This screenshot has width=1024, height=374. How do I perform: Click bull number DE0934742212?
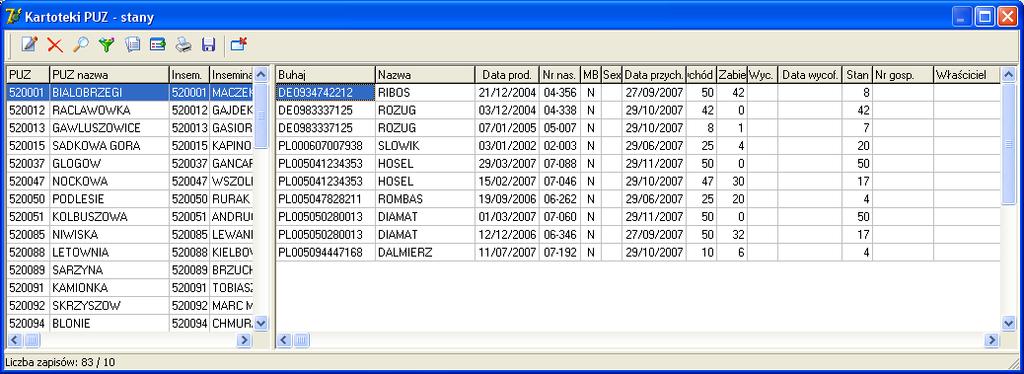click(x=325, y=93)
